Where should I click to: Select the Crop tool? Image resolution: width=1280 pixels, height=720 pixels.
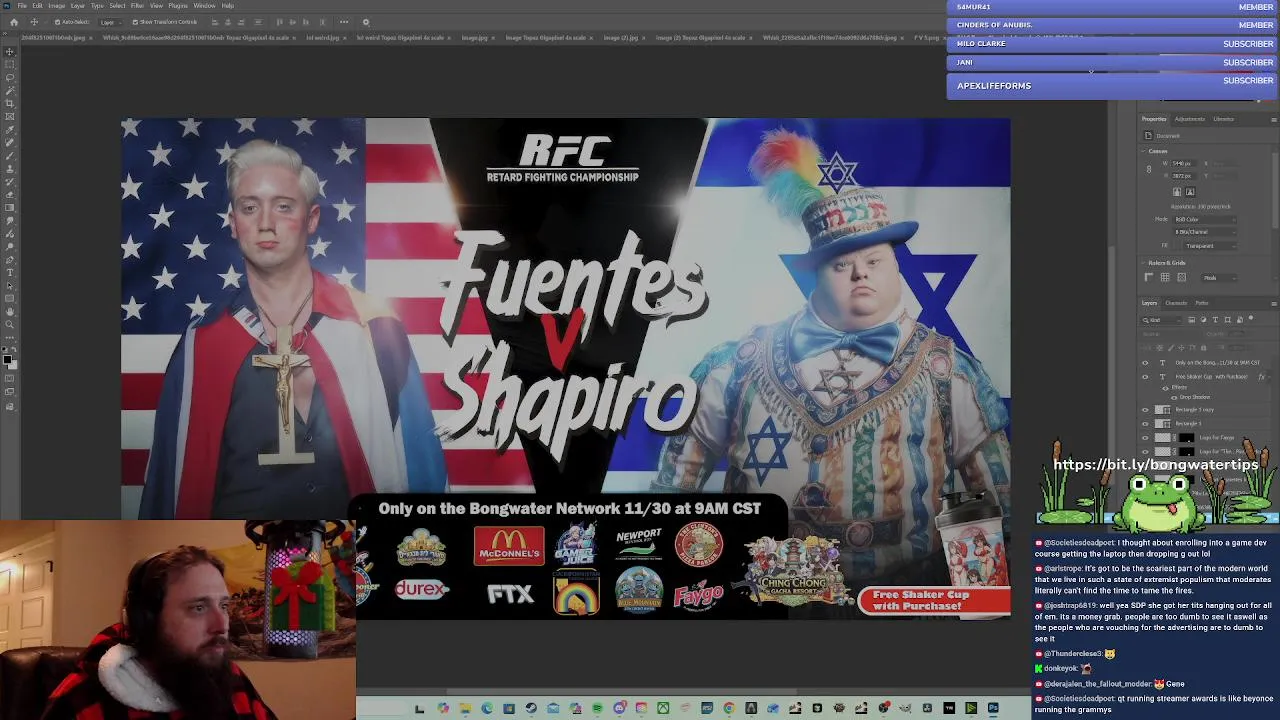[x=10, y=103]
